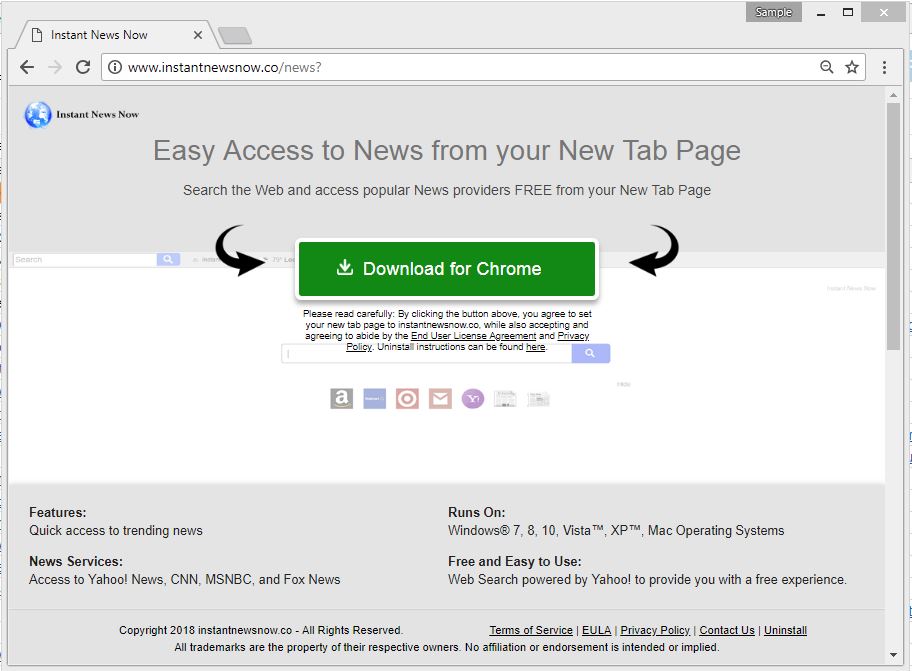
Task: Click the center preview search field
Action: 426,354
